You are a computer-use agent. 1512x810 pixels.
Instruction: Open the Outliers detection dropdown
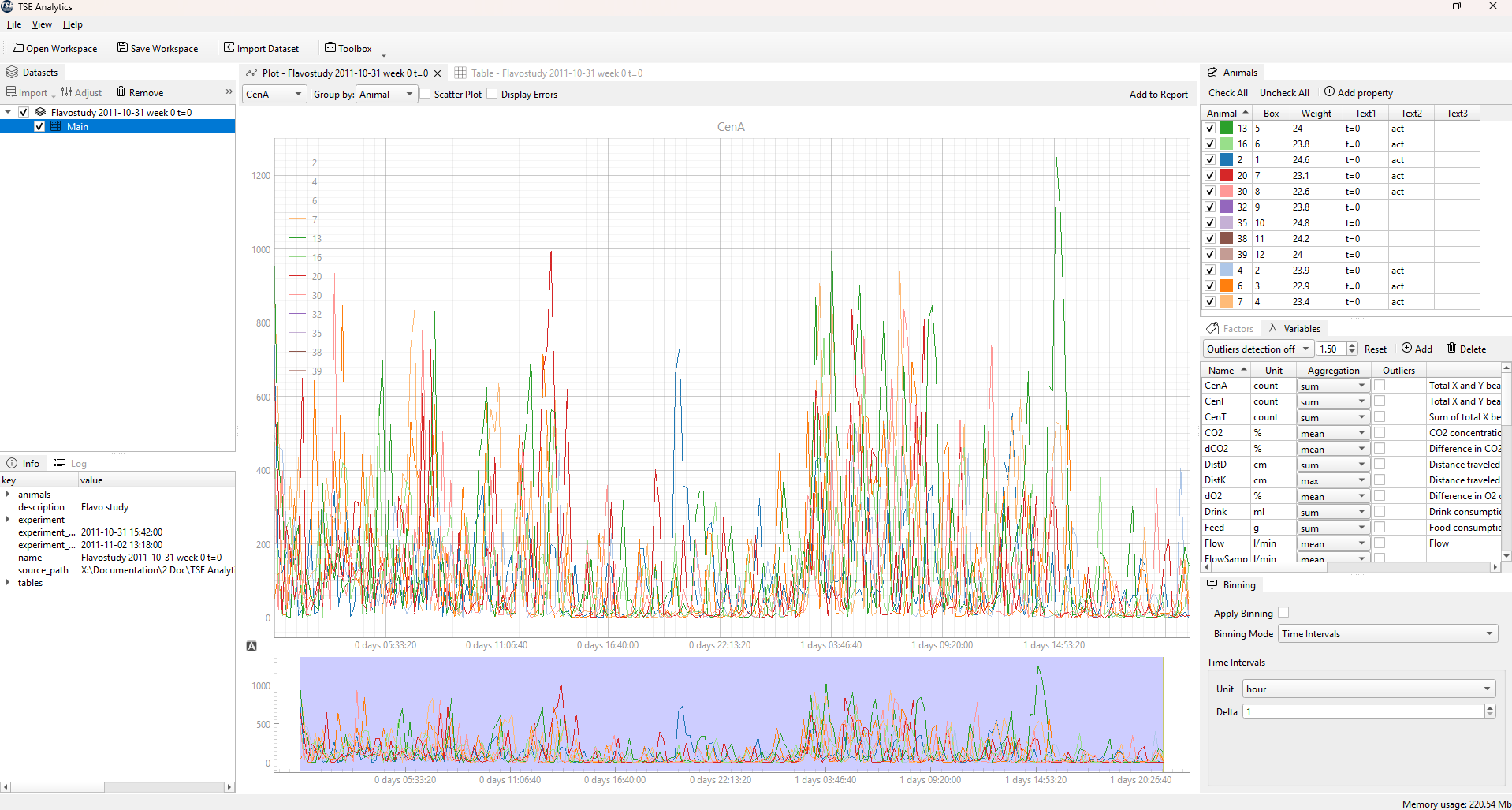pyautogui.click(x=1257, y=348)
